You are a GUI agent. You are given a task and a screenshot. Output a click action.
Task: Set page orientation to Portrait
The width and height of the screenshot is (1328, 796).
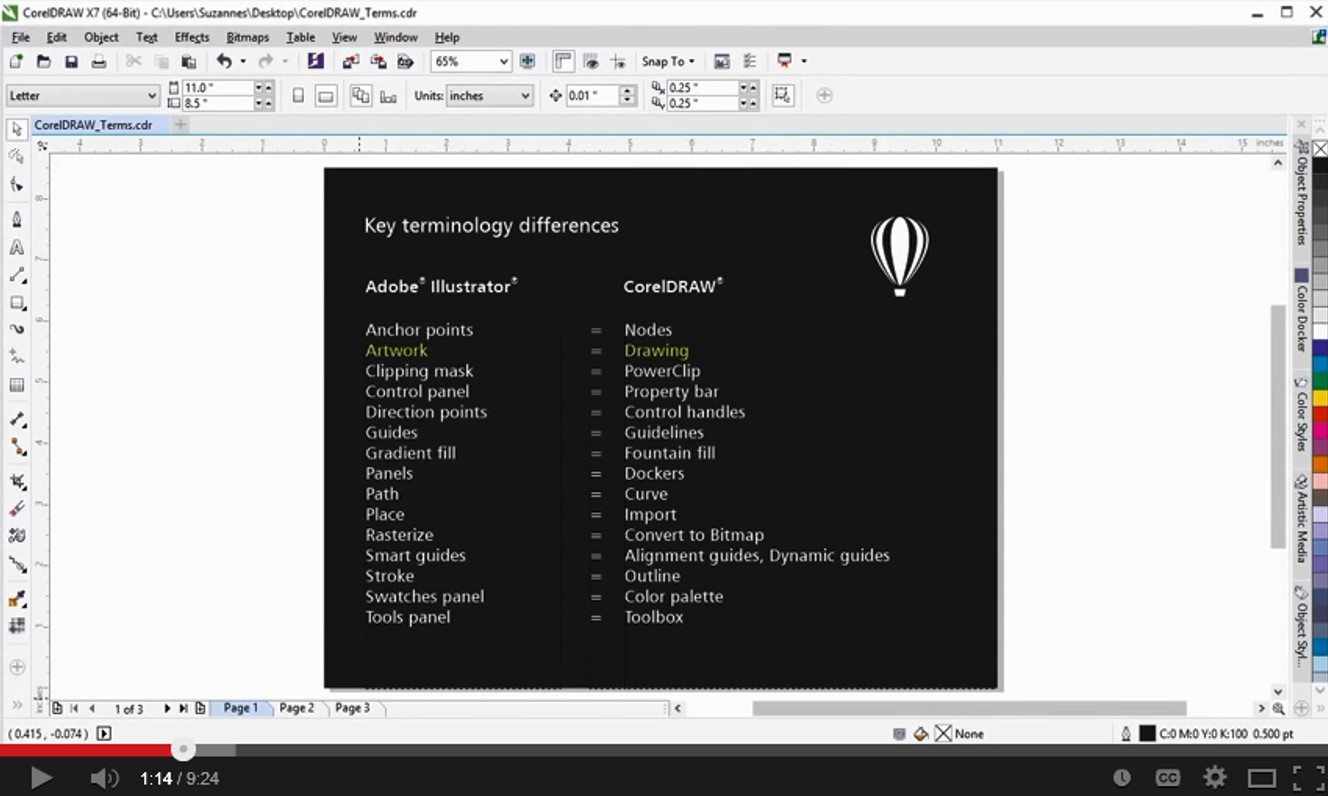coord(298,95)
